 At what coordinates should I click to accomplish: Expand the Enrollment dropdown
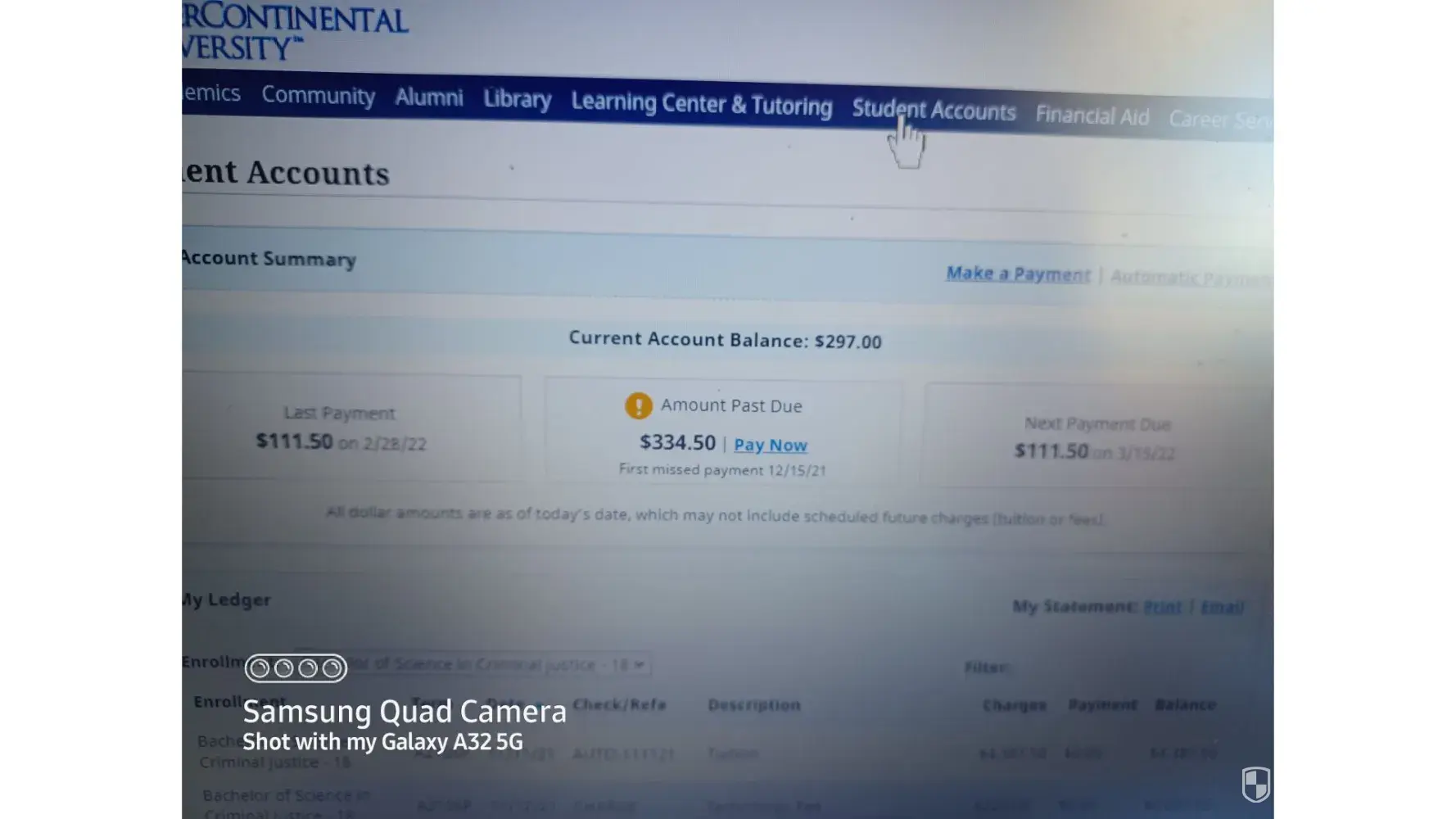pyautogui.click(x=473, y=663)
